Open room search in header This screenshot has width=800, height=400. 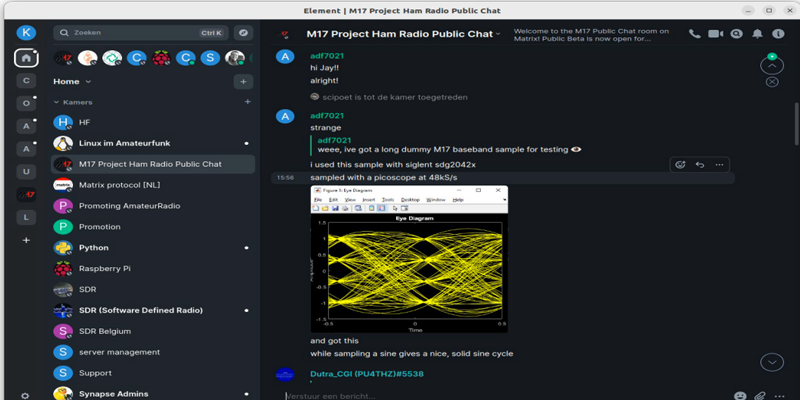click(736, 34)
